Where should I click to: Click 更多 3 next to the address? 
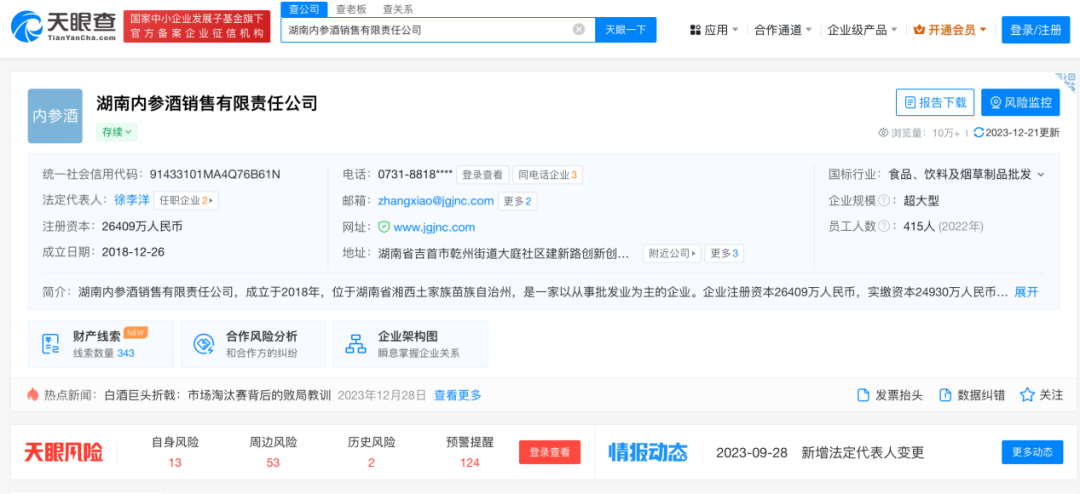click(724, 253)
